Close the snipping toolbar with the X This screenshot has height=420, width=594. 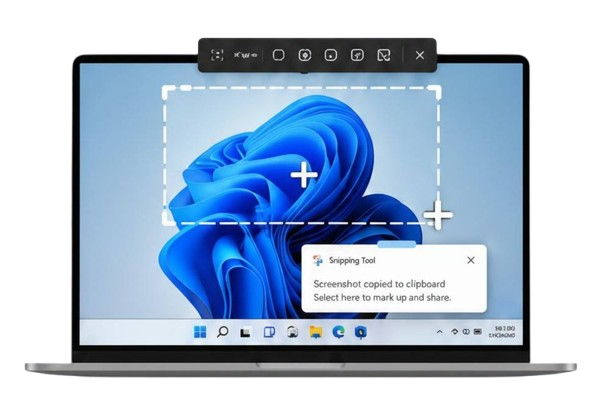pos(420,55)
